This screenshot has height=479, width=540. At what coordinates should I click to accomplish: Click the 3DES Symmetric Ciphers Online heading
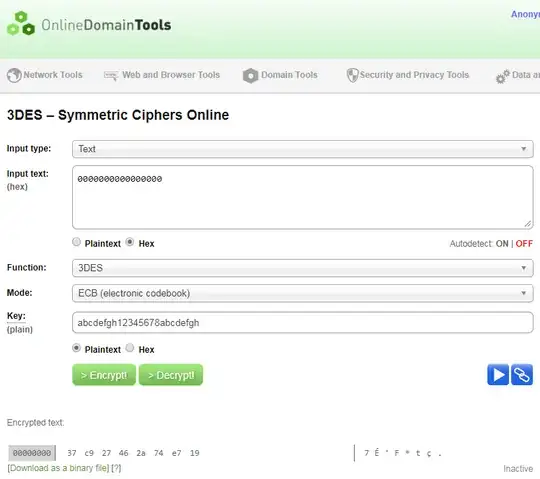pyautogui.click(x=118, y=115)
